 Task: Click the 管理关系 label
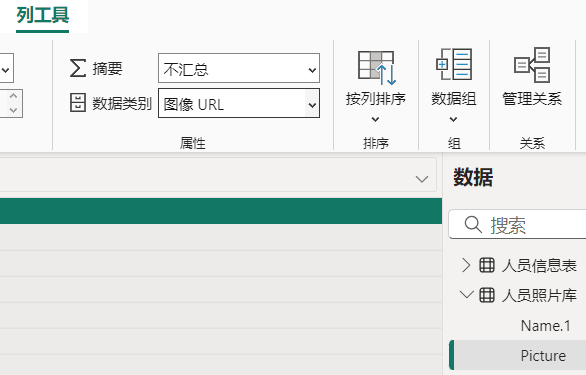[532, 99]
